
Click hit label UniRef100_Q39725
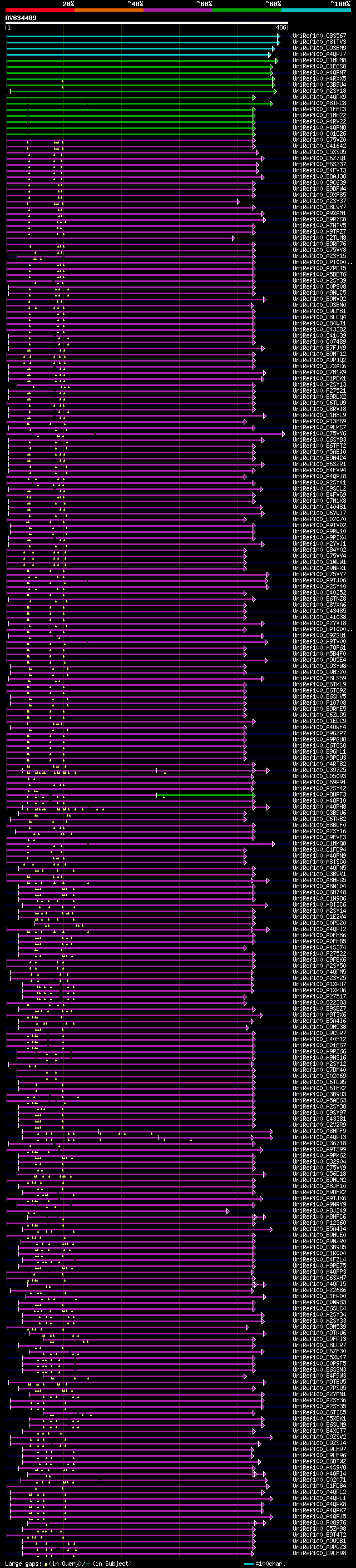[x=319, y=770]
